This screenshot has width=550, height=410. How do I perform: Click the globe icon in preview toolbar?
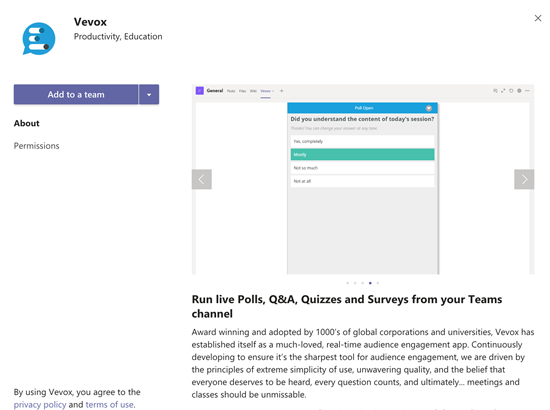(x=519, y=91)
